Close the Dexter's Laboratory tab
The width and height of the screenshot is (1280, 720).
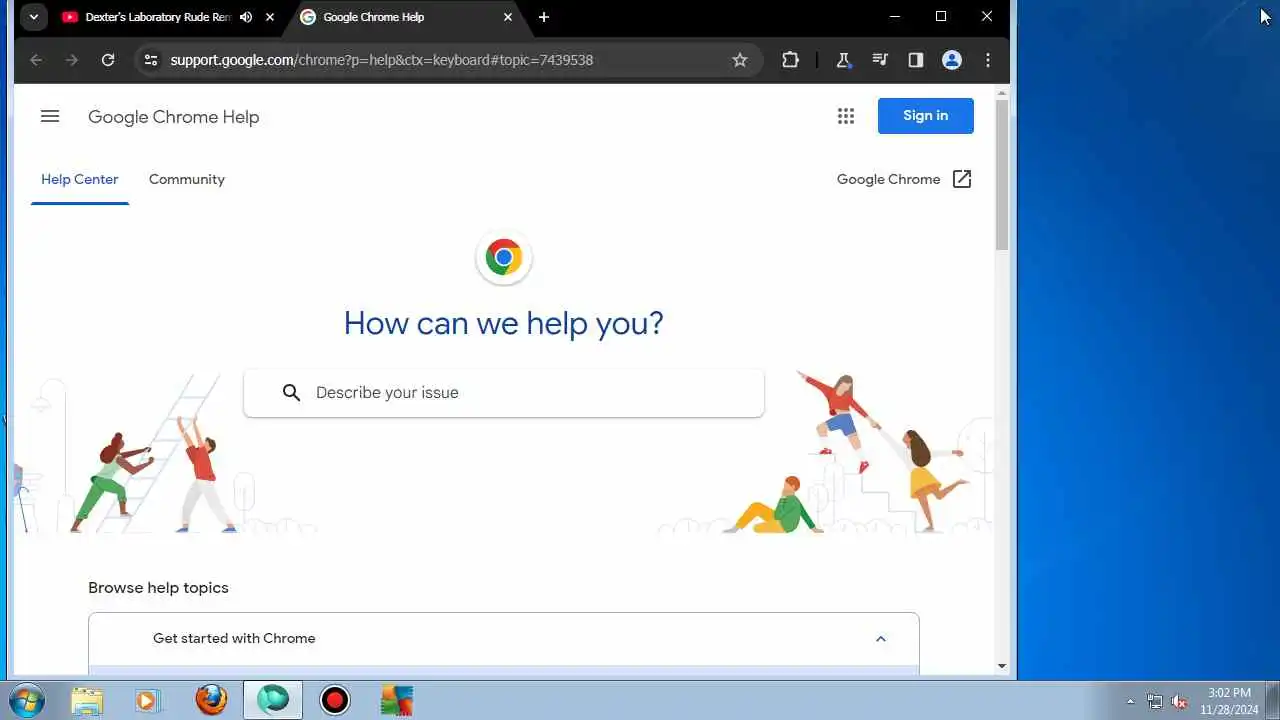click(x=269, y=17)
